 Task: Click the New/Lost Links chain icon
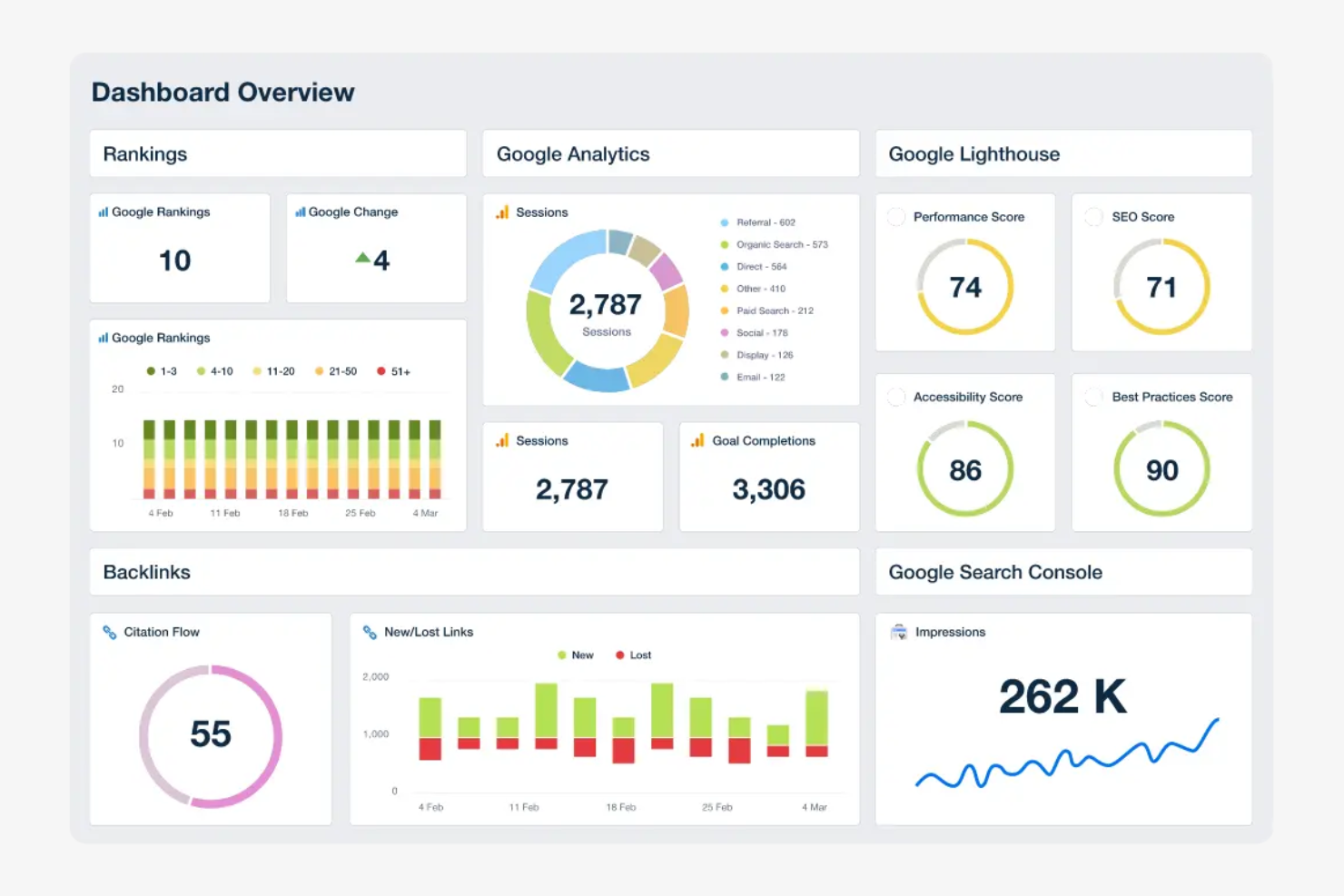coord(371,632)
